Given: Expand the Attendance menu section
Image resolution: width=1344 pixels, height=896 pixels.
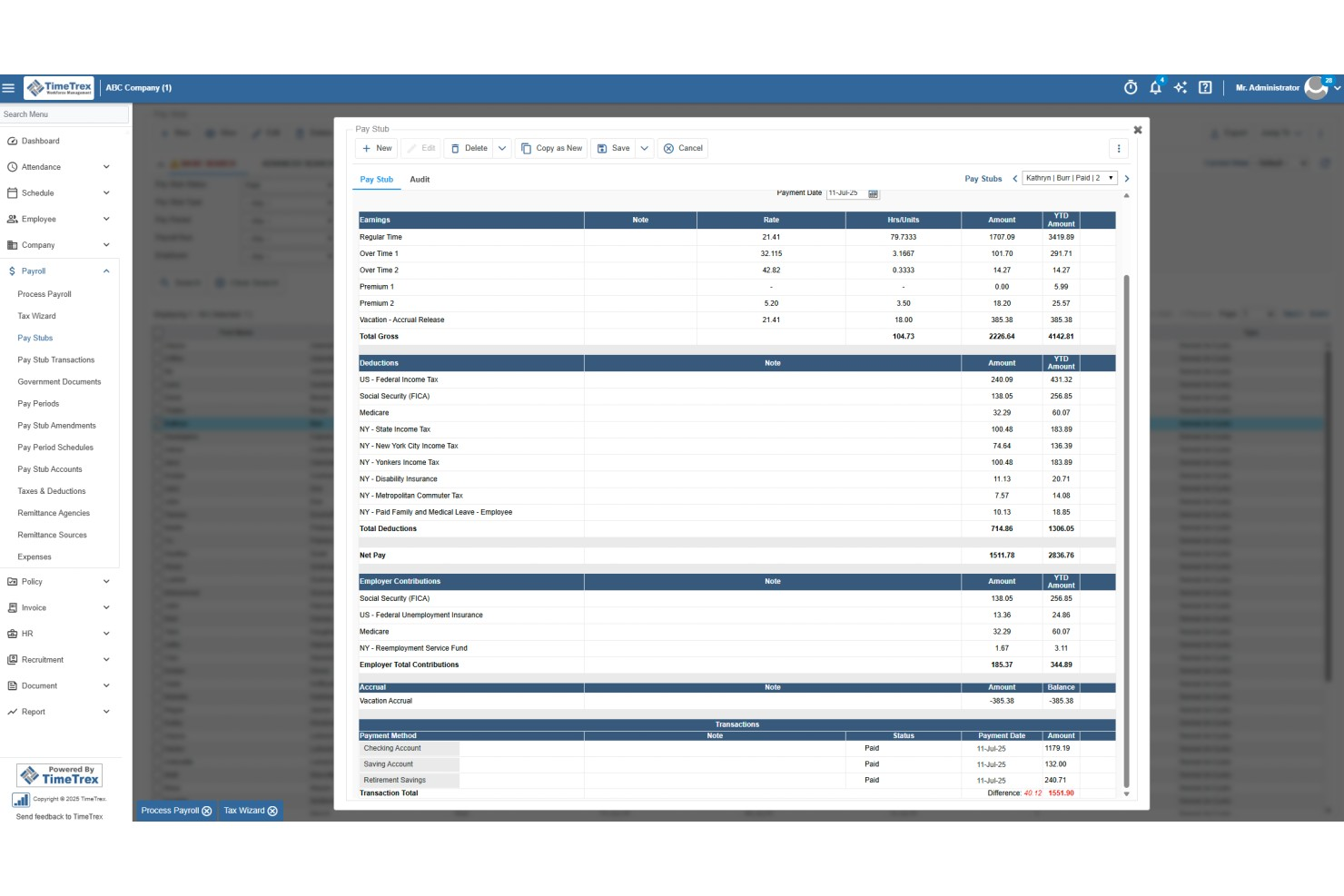Looking at the screenshot, I should click(106, 167).
